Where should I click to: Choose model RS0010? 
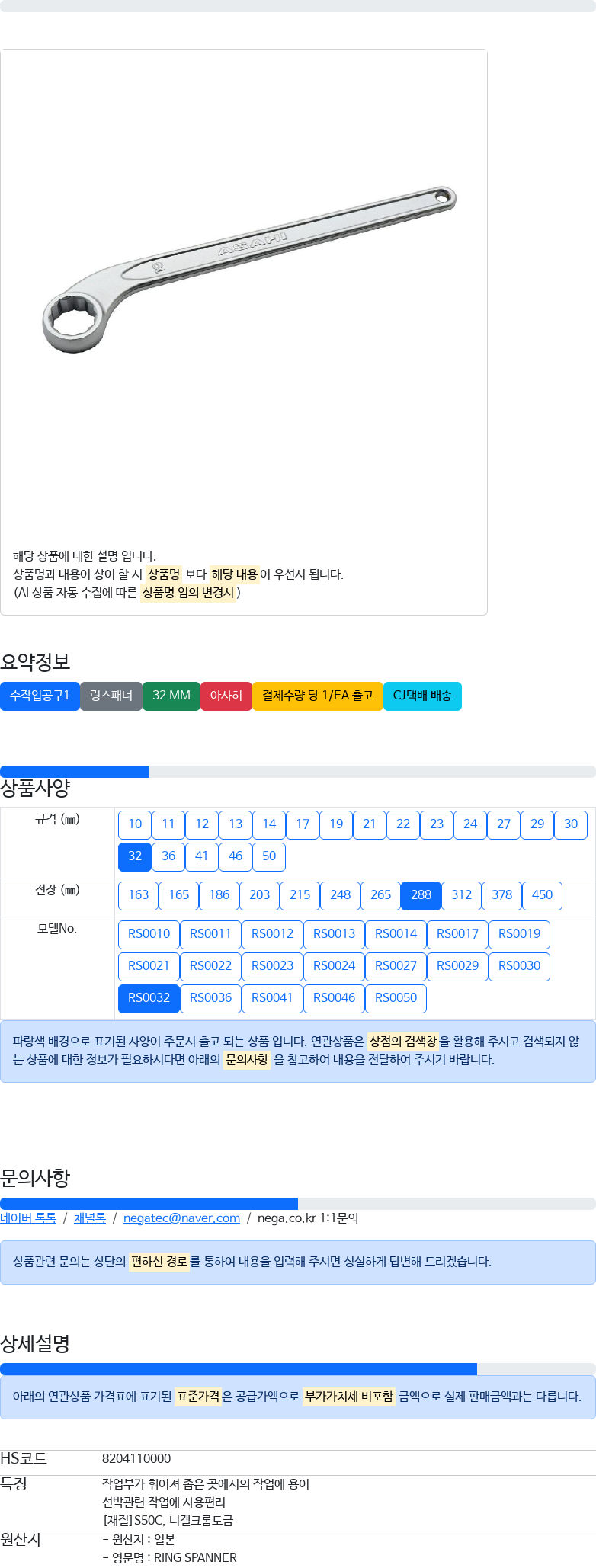[x=149, y=934]
